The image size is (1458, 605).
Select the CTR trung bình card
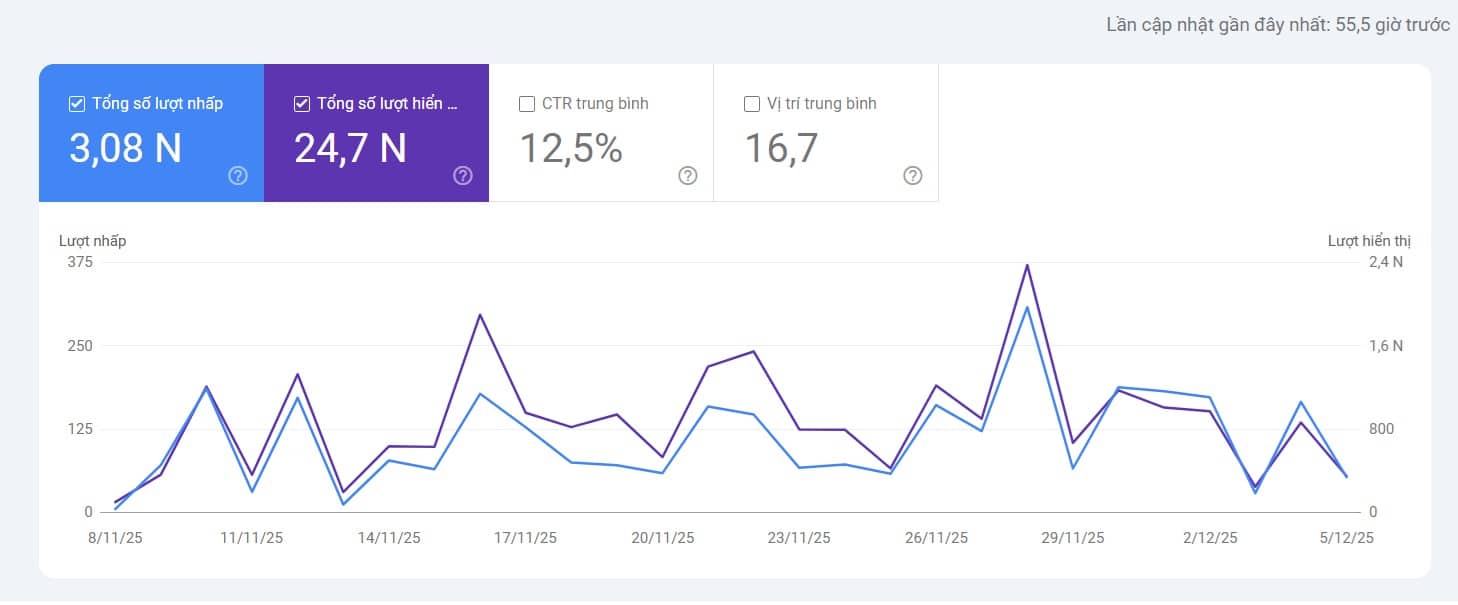pyautogui.click(x=600, y=132)
